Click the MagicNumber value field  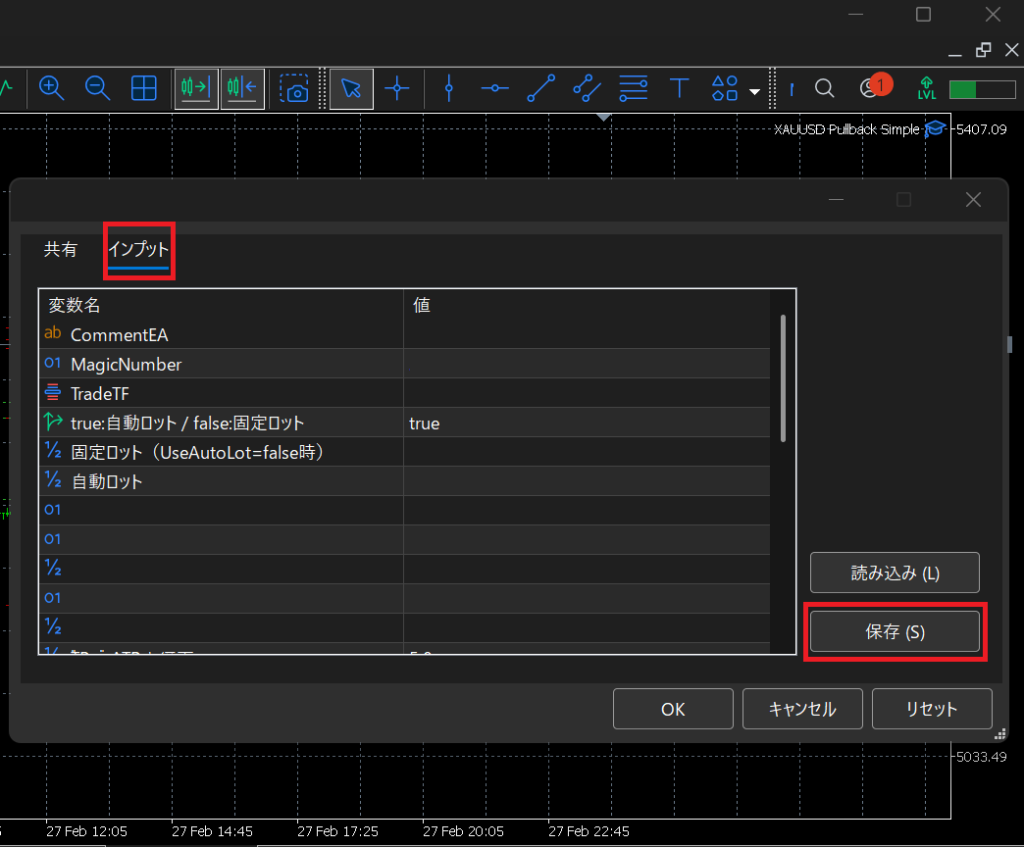586,364
